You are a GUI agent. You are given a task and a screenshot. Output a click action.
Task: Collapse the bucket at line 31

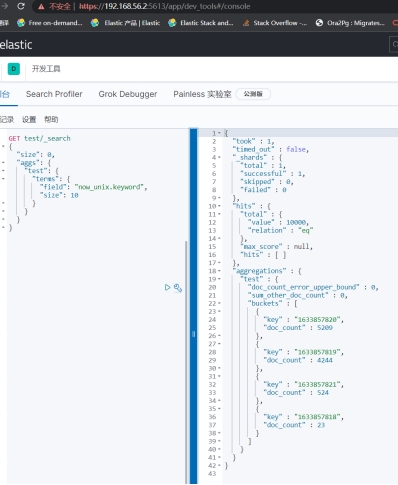(x=219, y=376)
